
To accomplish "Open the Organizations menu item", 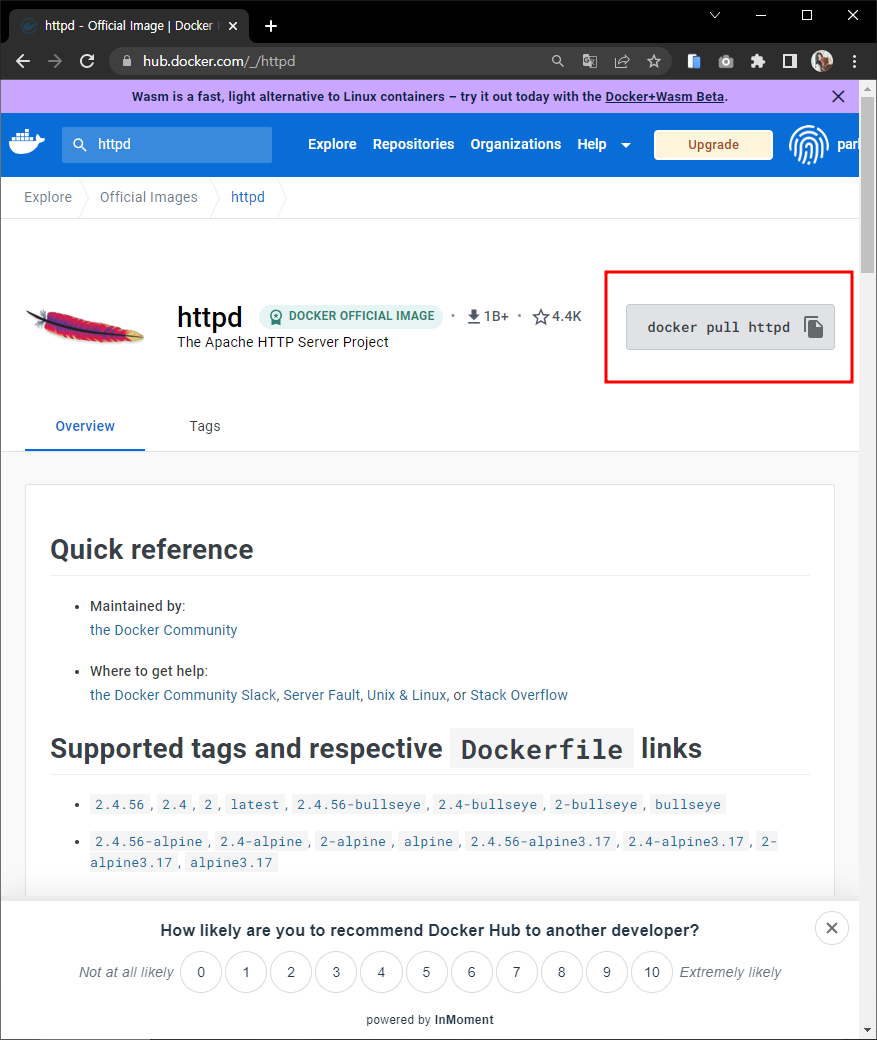I will [x=515, y=145].
